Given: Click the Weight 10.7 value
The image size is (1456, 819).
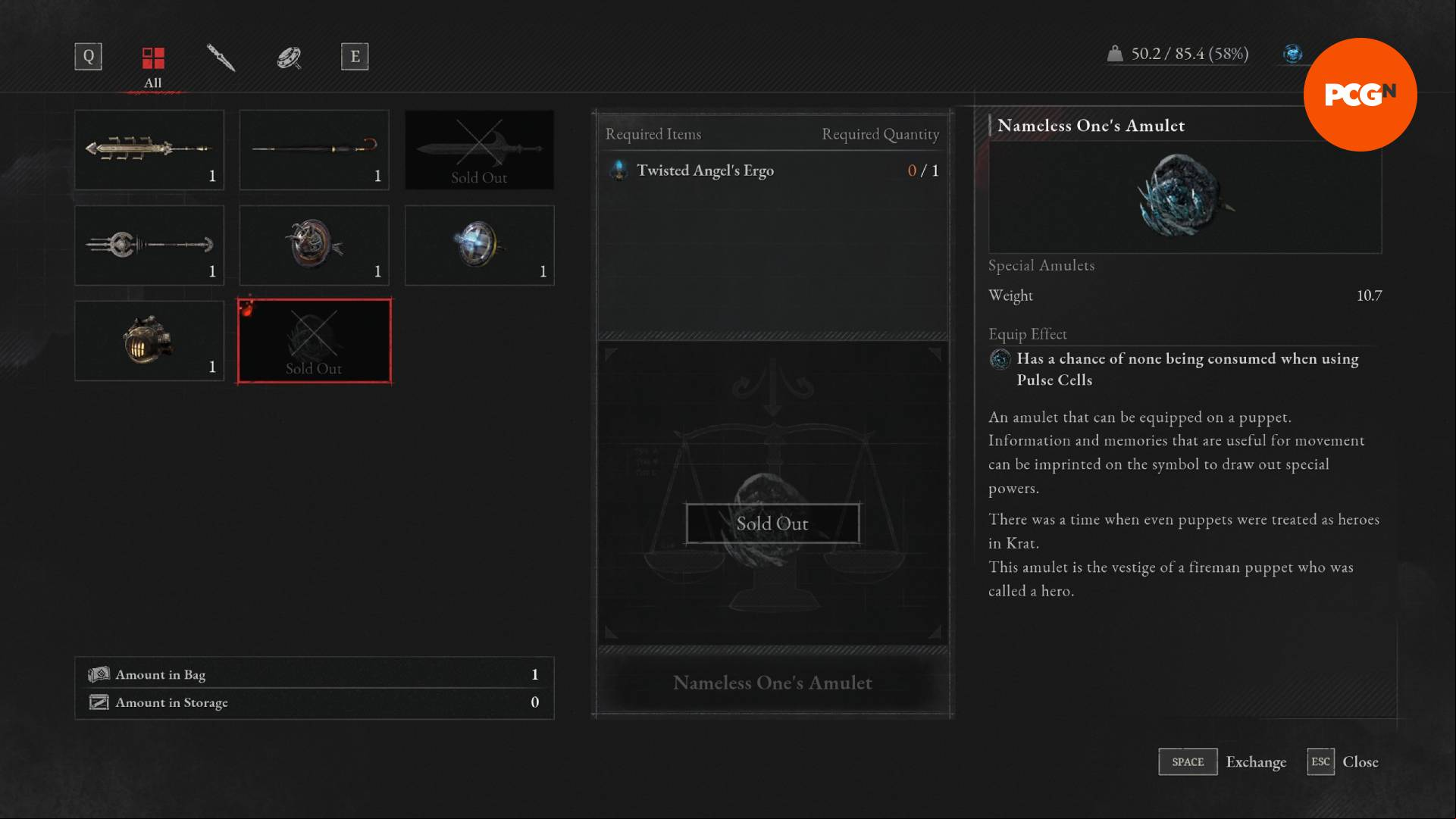Looking at the screenshot, I should point(1369,295).
